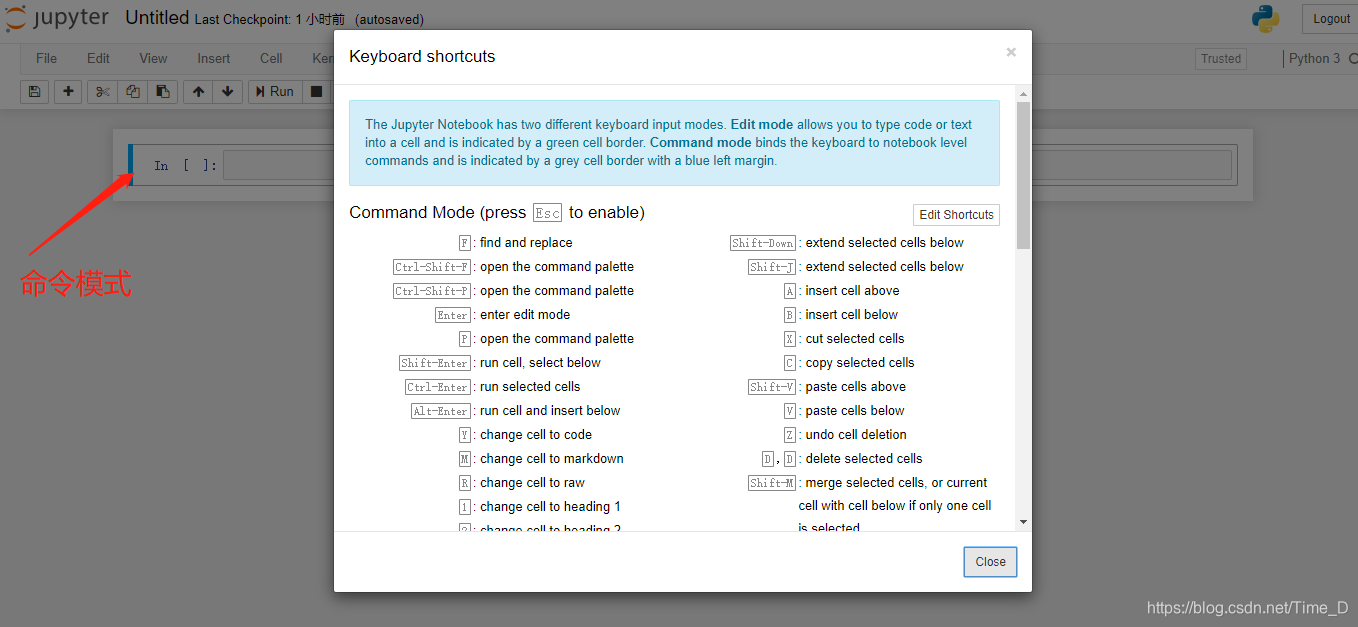Click 'delete selected cells' text
The width and height of the screenshot is (1358, 627).
(864, 458)
